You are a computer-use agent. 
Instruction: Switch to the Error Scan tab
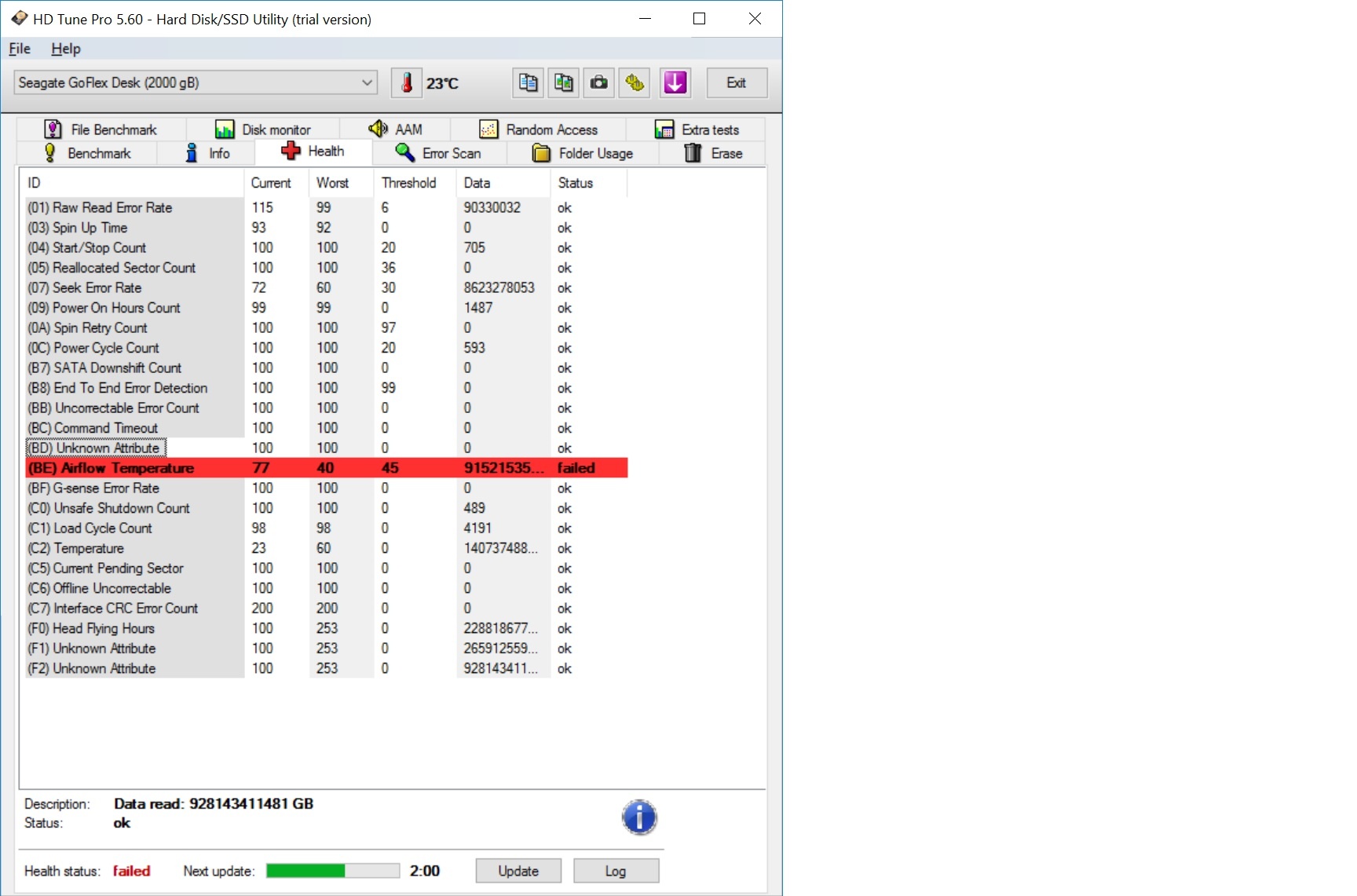(x=438, y=153)
